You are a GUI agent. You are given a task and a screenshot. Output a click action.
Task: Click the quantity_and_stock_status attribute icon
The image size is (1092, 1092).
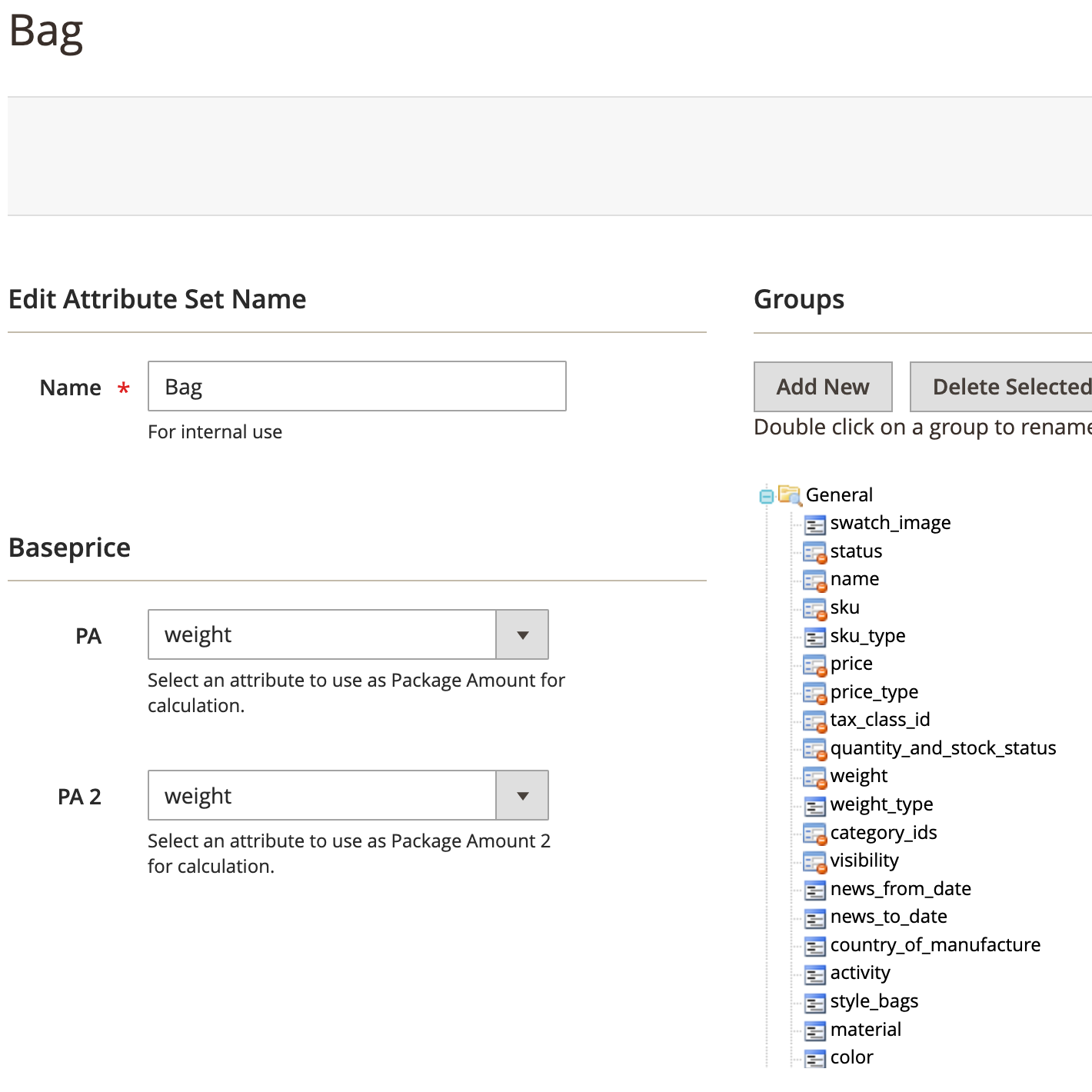coord(814,749)
